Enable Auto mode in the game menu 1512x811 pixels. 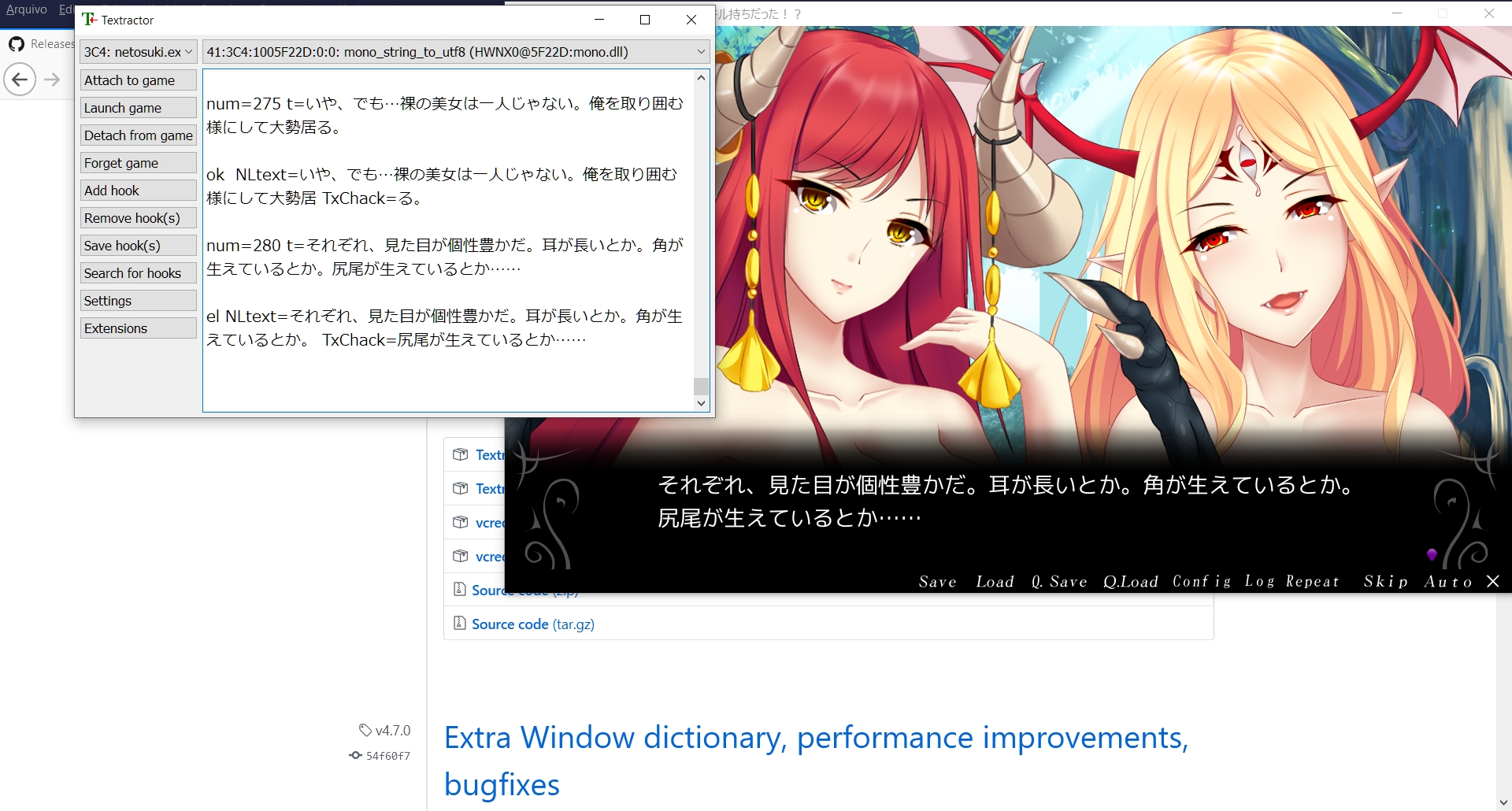pyautogui.click(x=1449, y=581)
